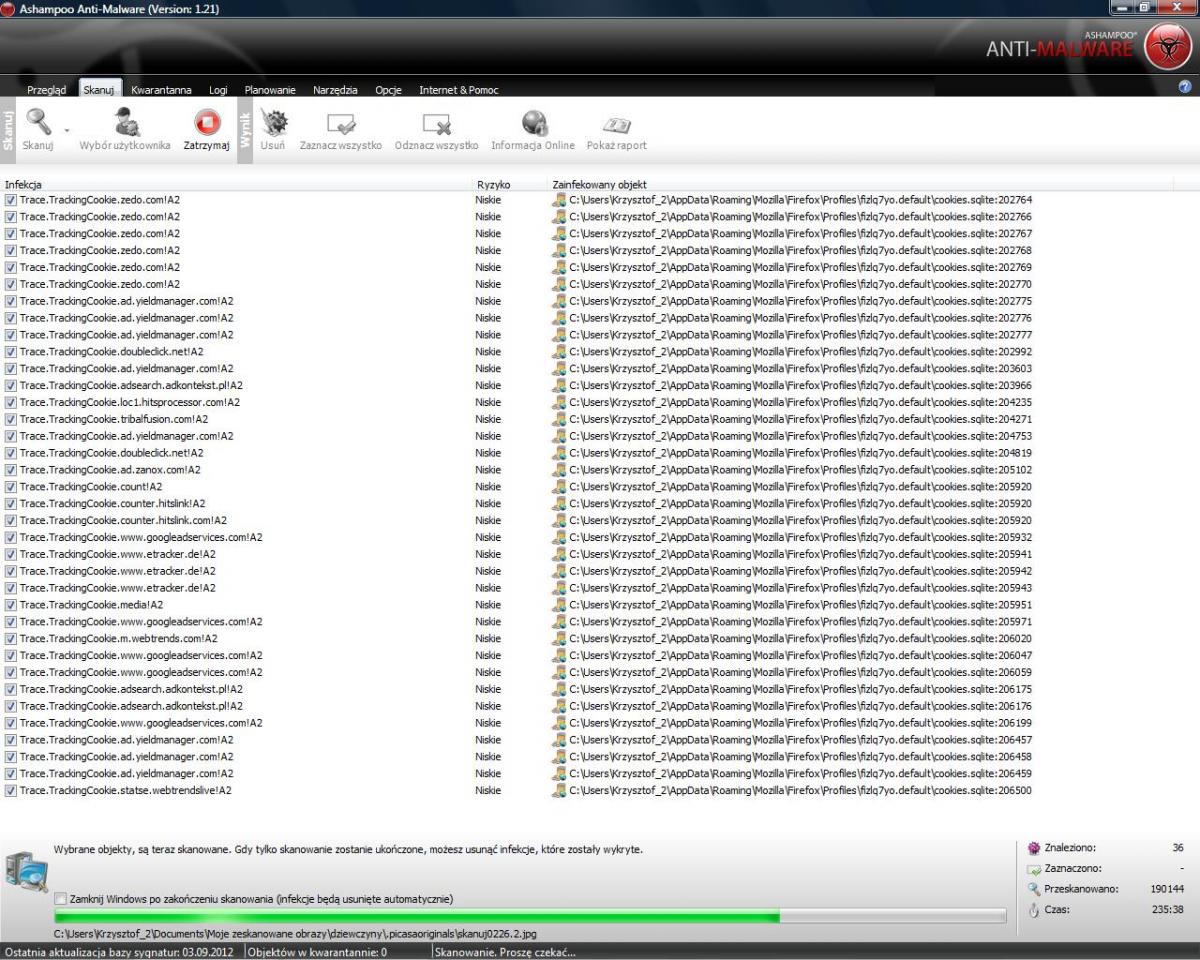Uncheck the cookies.sqlite:202764 zedo.com entry

(11, 200)
